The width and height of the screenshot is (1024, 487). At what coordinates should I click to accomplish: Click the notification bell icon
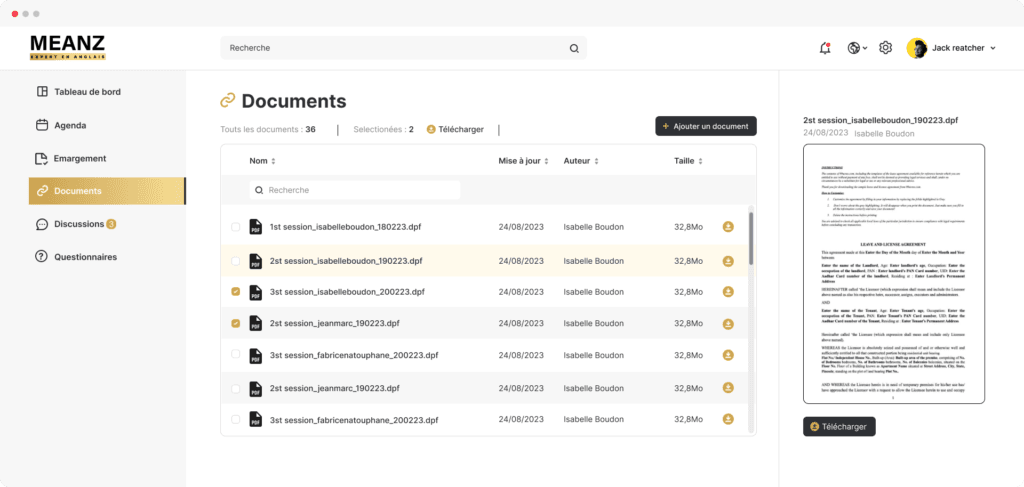[x=824, y=48]
